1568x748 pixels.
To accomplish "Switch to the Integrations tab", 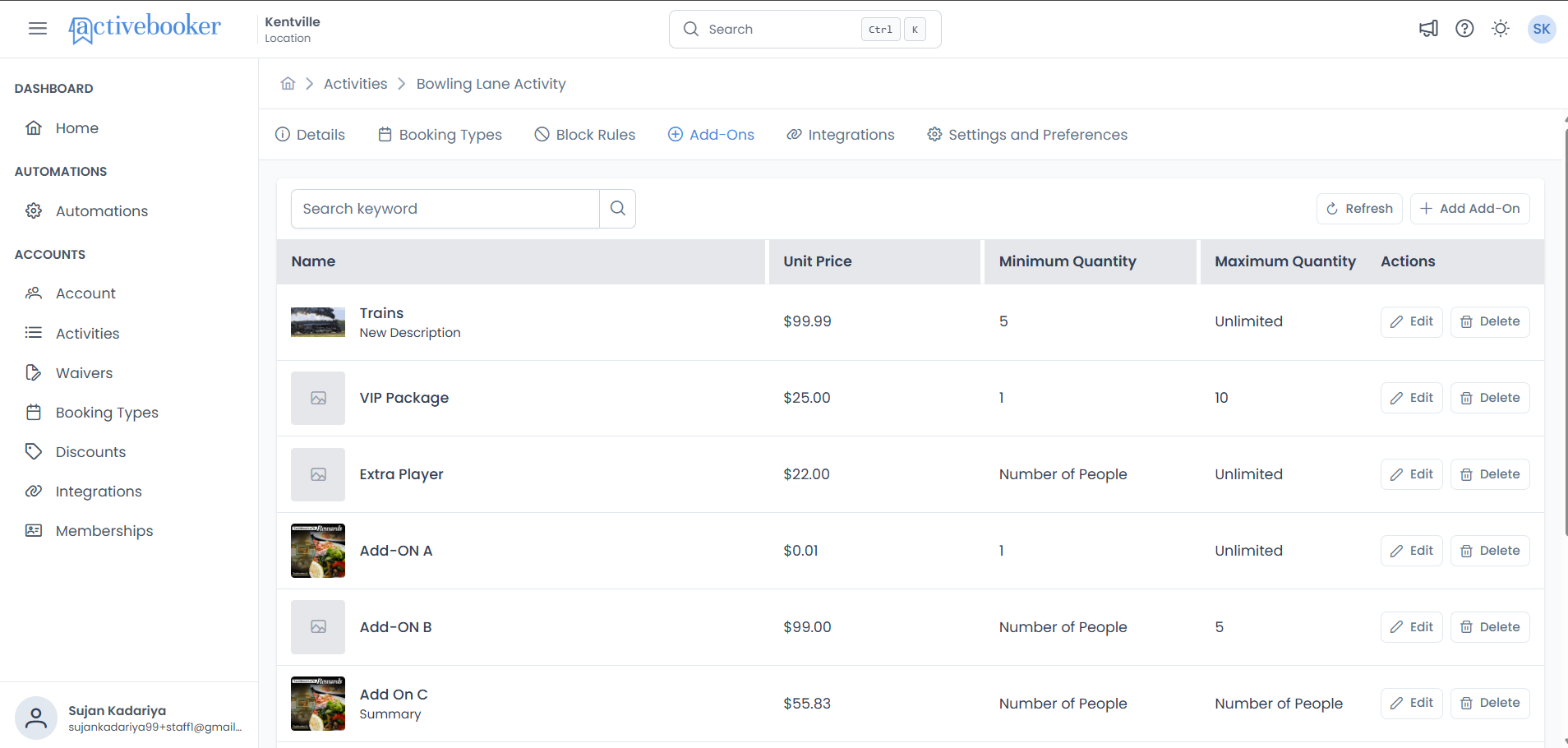I will coord(840,135).
